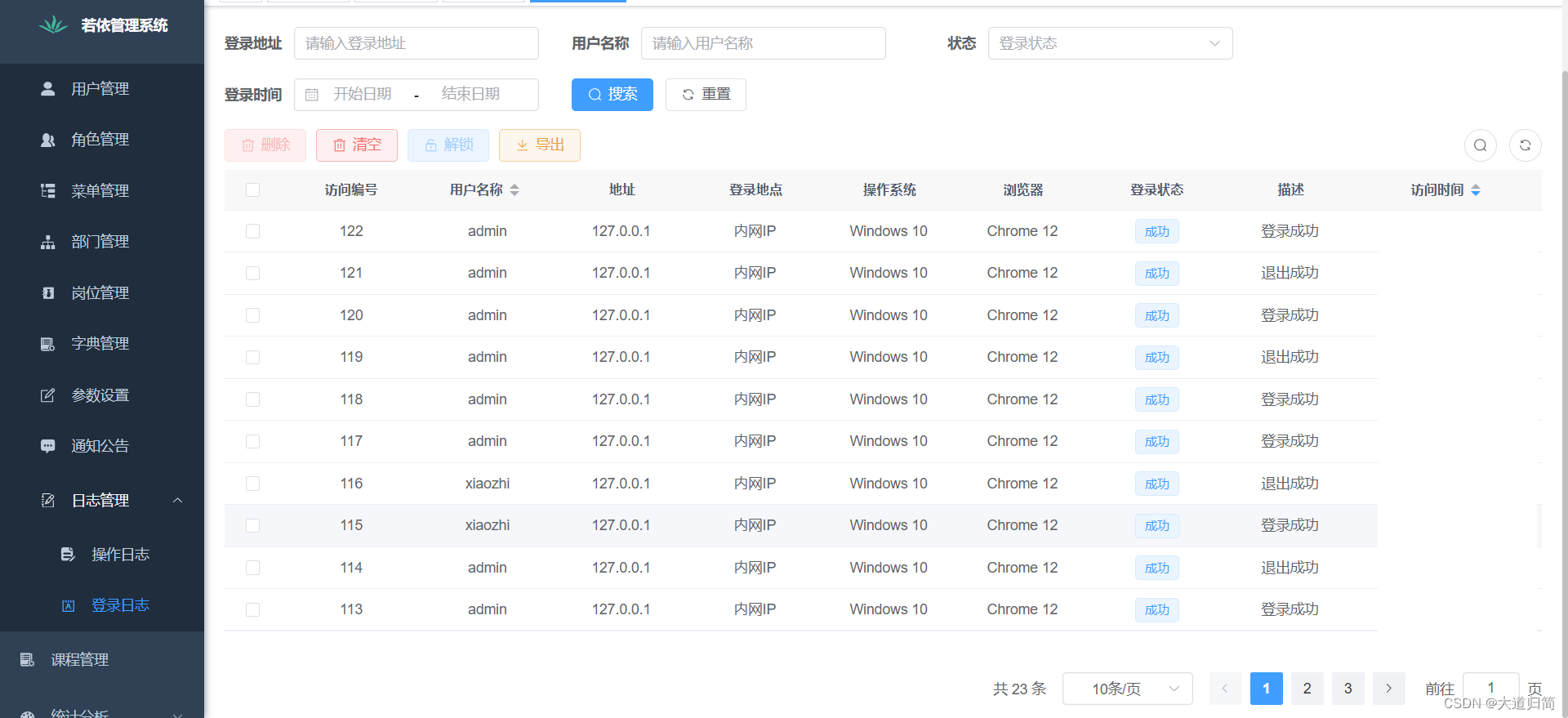Click the 菜单管理 list icon

click(48, 190)
